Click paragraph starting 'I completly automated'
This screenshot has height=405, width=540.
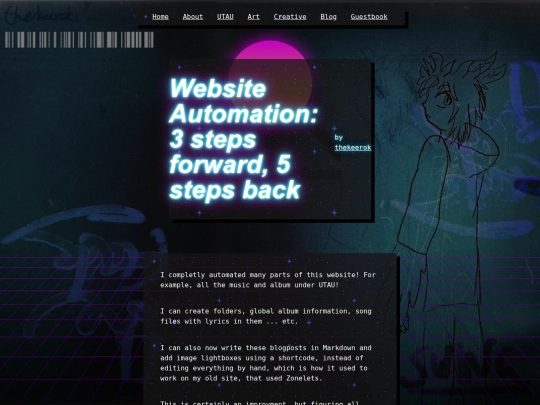[268, 280]
